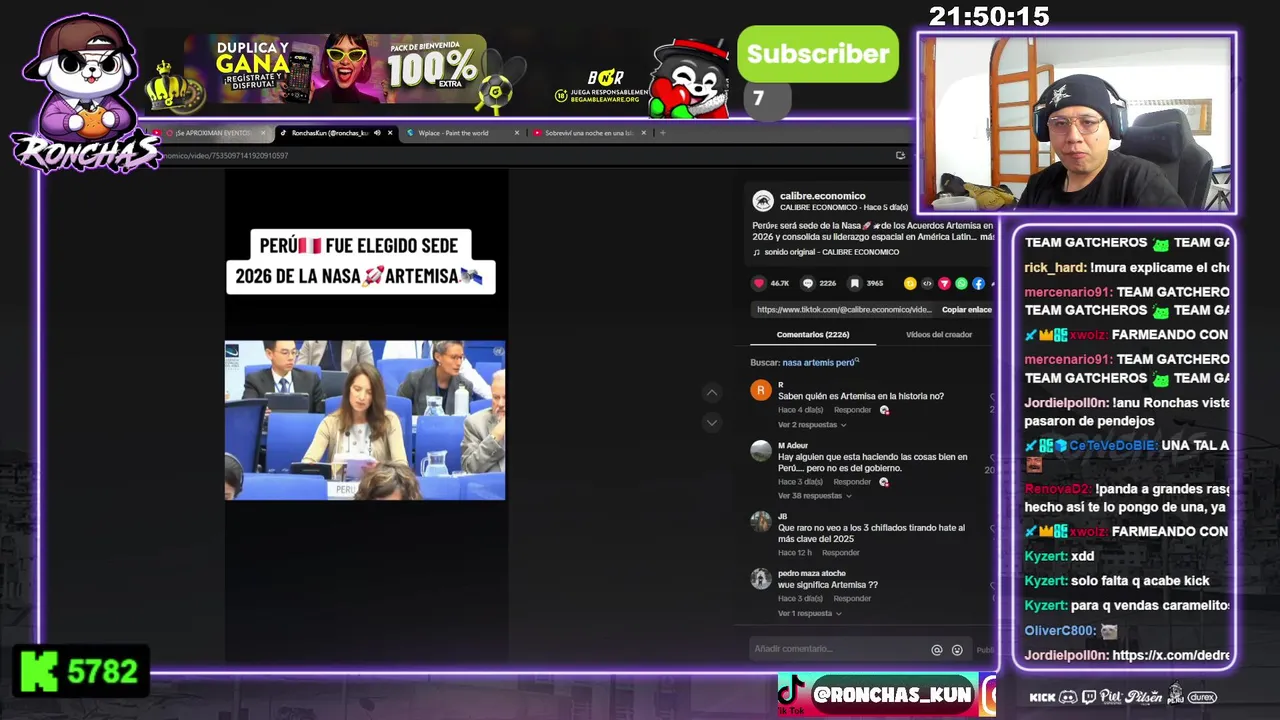Close the RonchasKun browser tab
This screenshot has height=720, width=1280.
coord(390,133)
